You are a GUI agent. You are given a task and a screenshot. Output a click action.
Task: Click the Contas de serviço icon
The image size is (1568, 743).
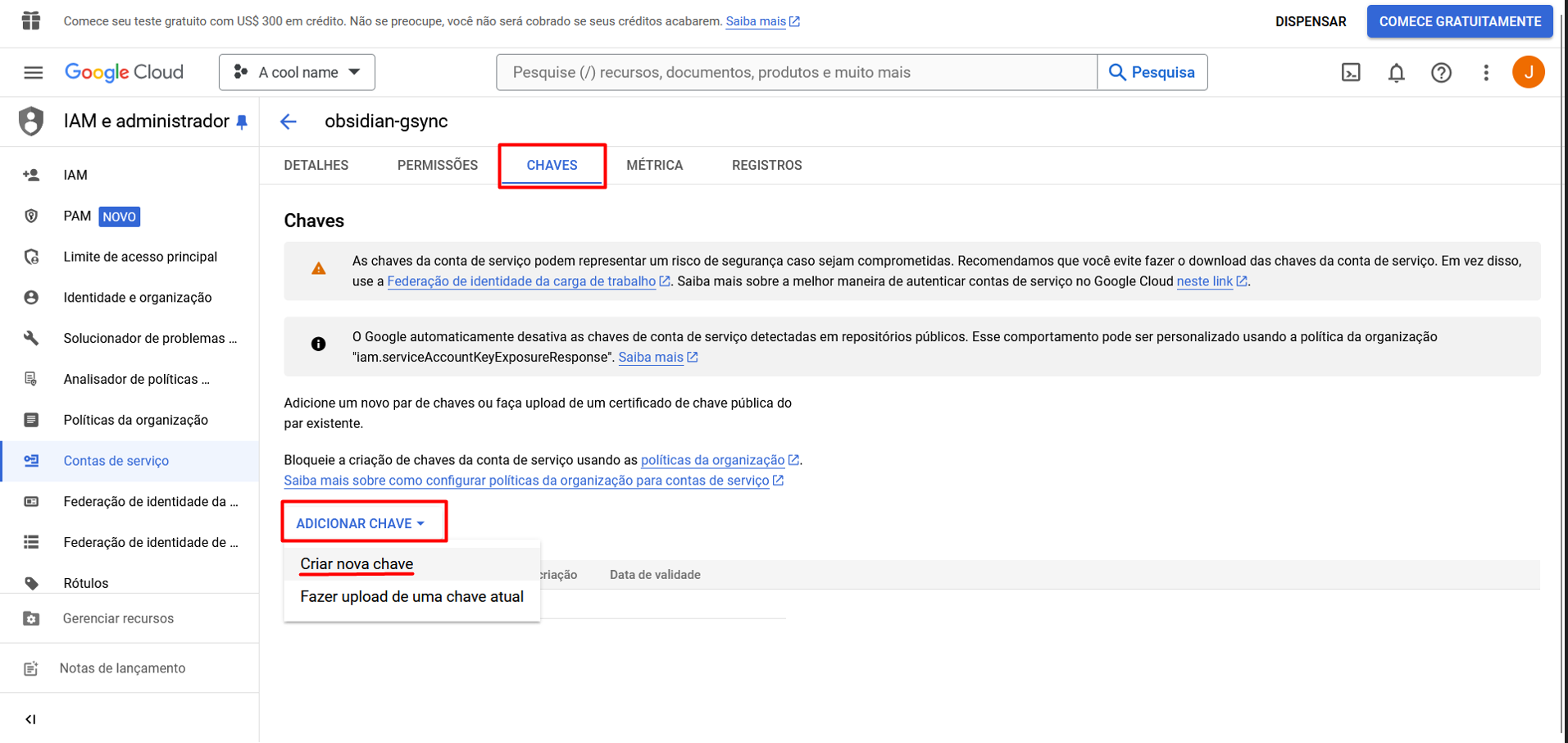[x=31, y=461]
